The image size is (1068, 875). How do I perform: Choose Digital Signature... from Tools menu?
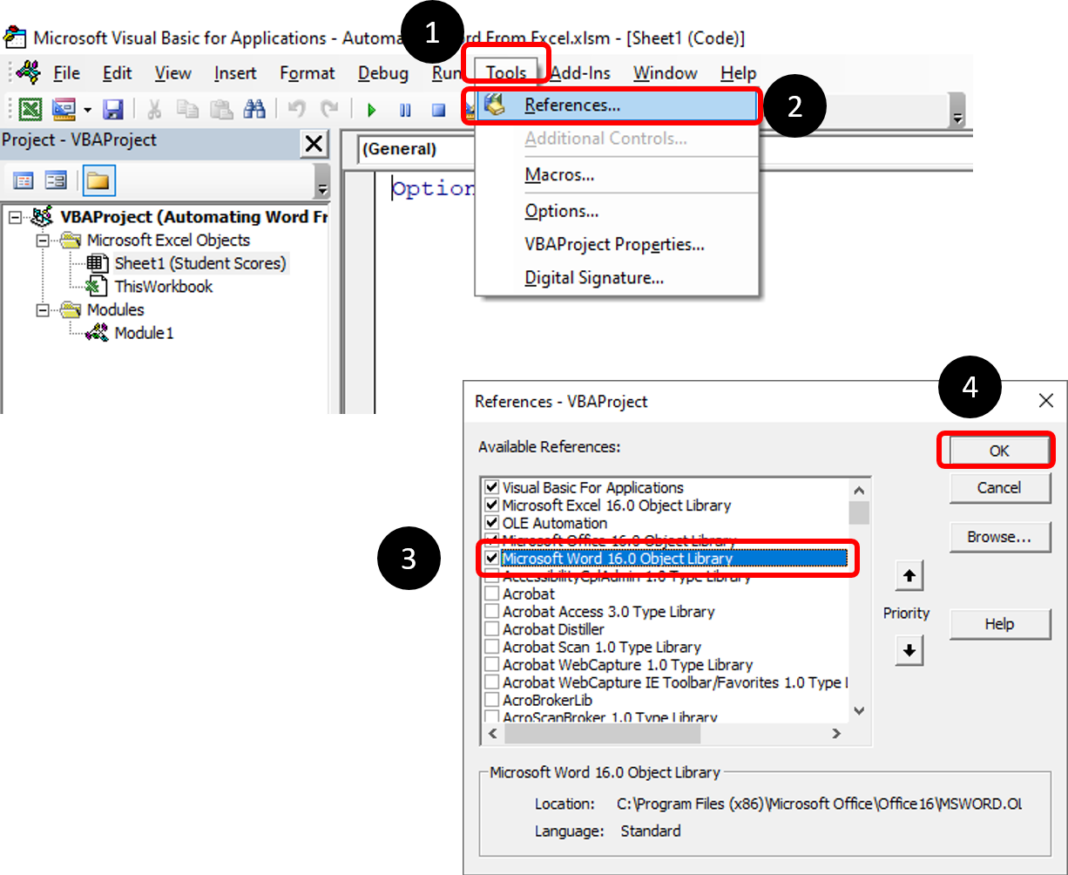click(617, 278)
